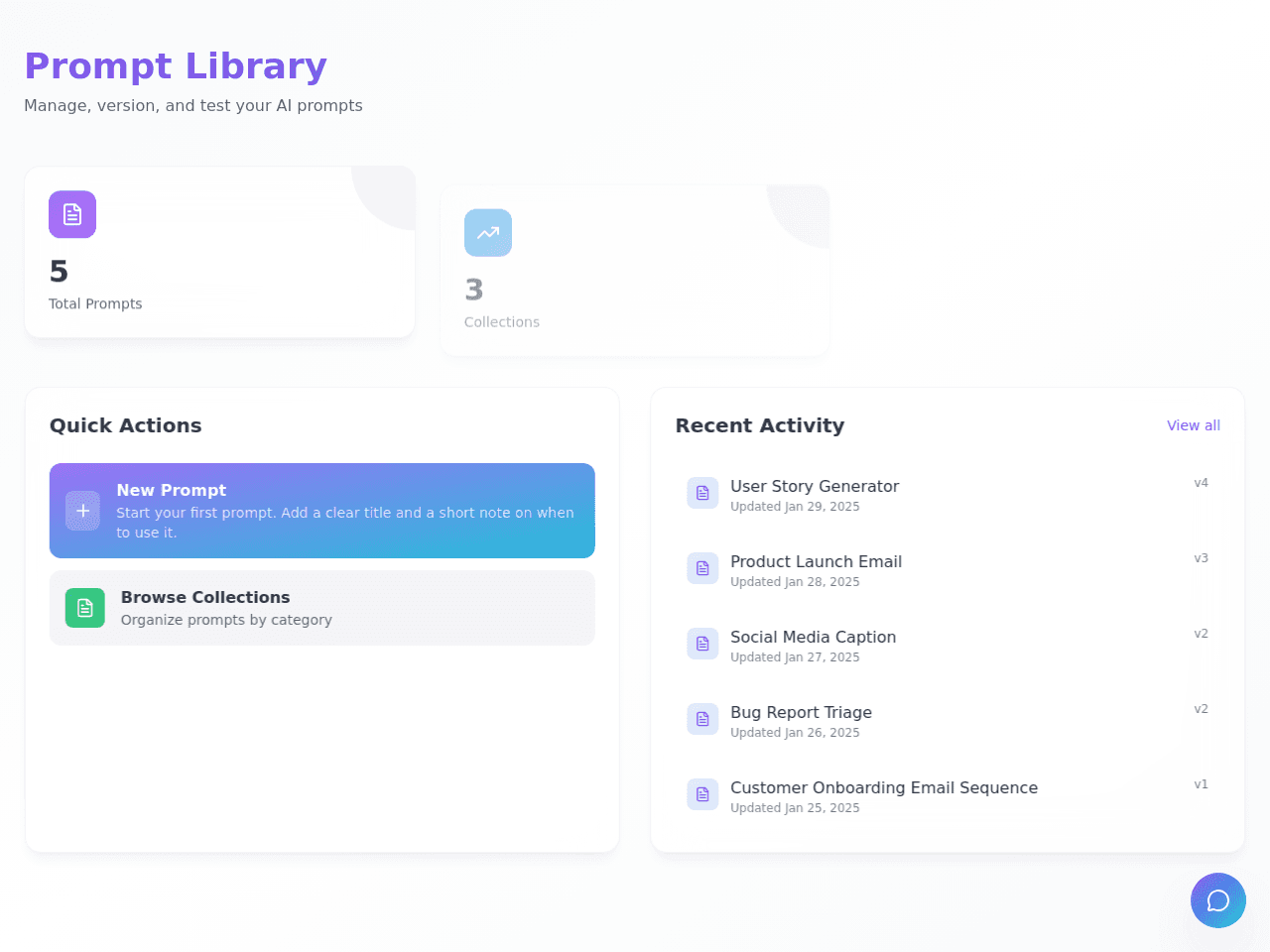
Task: Open the View all activity link
Action: coord(1194,425)
